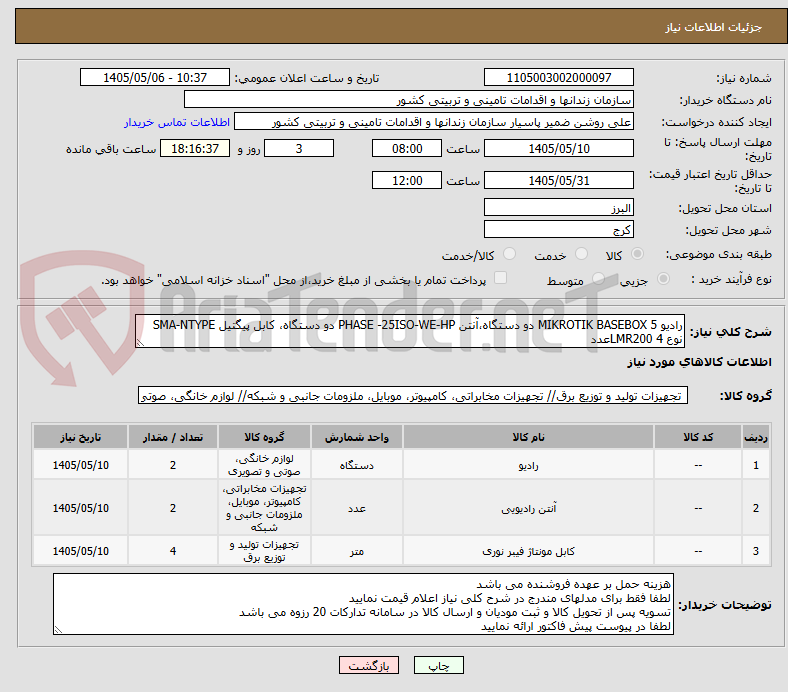The image size is (788, 692).
Task: Select the خدمت radio button
Action: coord(581,254)
